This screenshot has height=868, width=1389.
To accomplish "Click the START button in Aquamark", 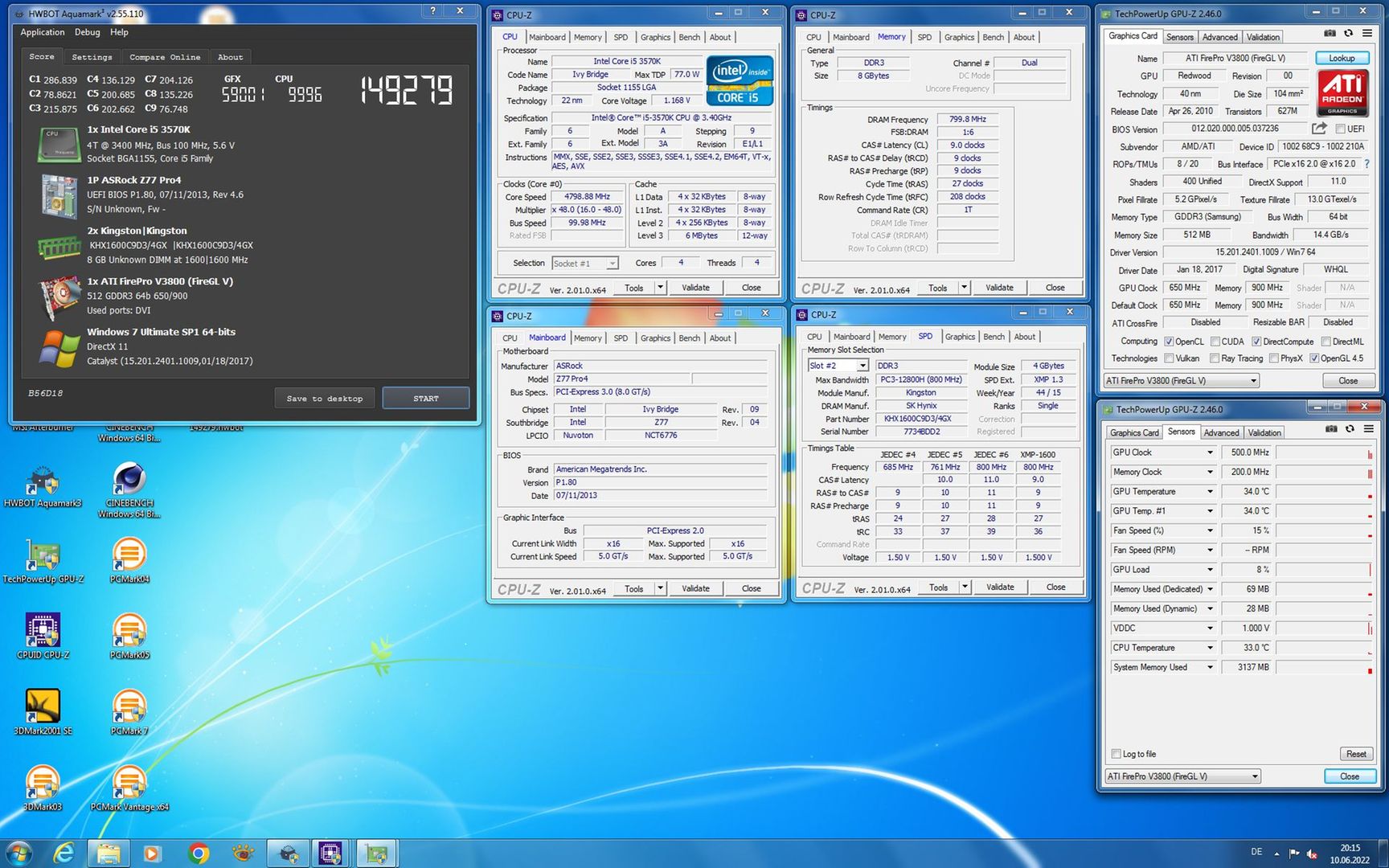I will [x=426, y=398].
